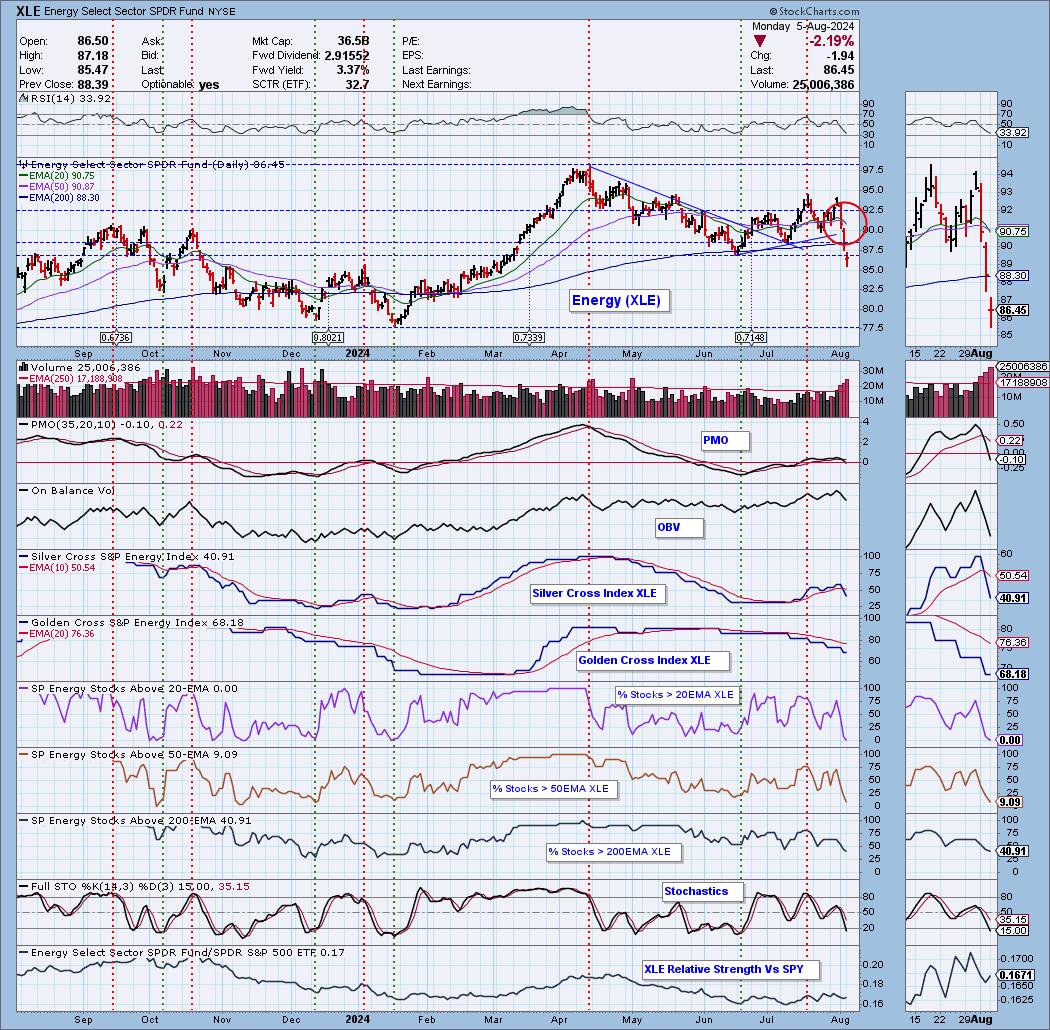Click the 2024 label on top time axis
The height and width of the screenshot is (1030, 1050).
(x=358, y=353)
